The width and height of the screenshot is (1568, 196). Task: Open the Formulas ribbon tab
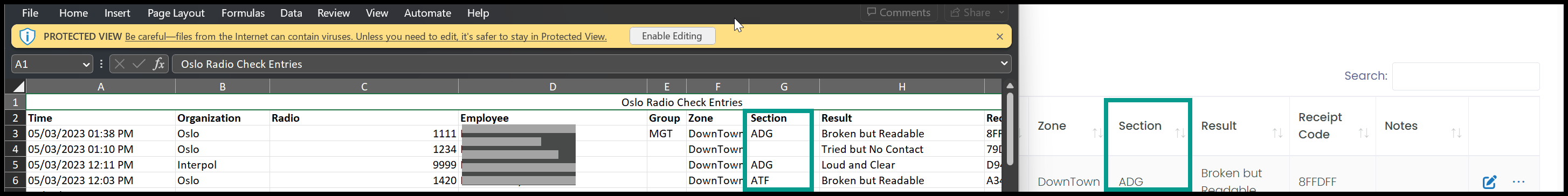click(x=243, y=13)
